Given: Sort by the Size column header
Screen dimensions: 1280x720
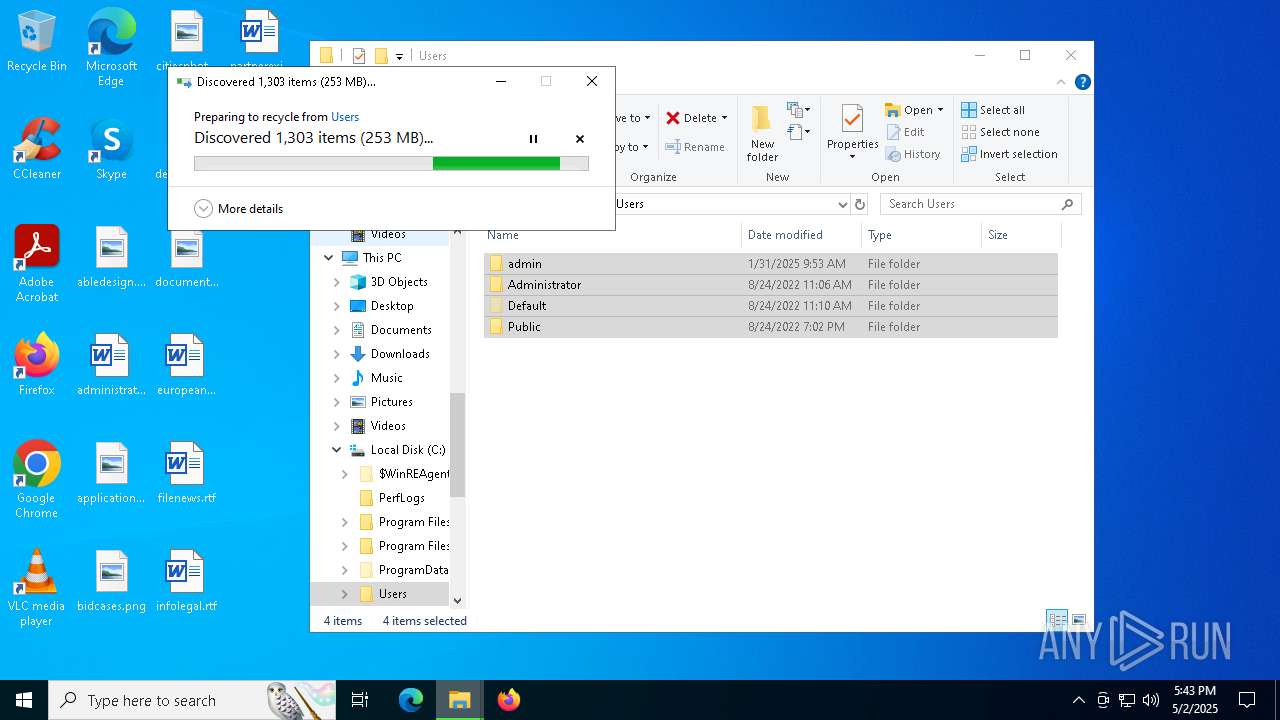Looking at the screenshot, I should [x=1020, y=235].
